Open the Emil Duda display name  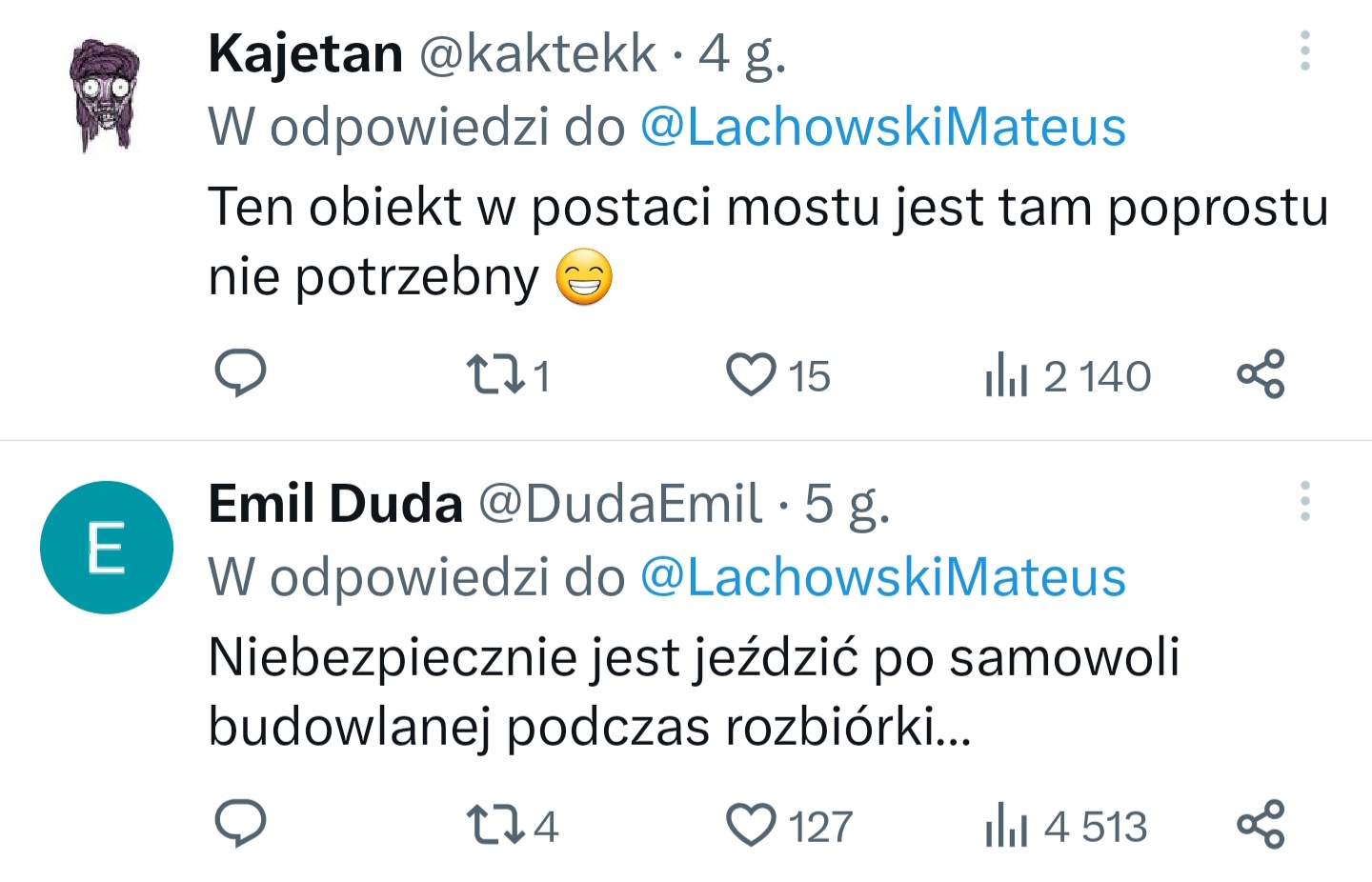[x=335, y=503]
